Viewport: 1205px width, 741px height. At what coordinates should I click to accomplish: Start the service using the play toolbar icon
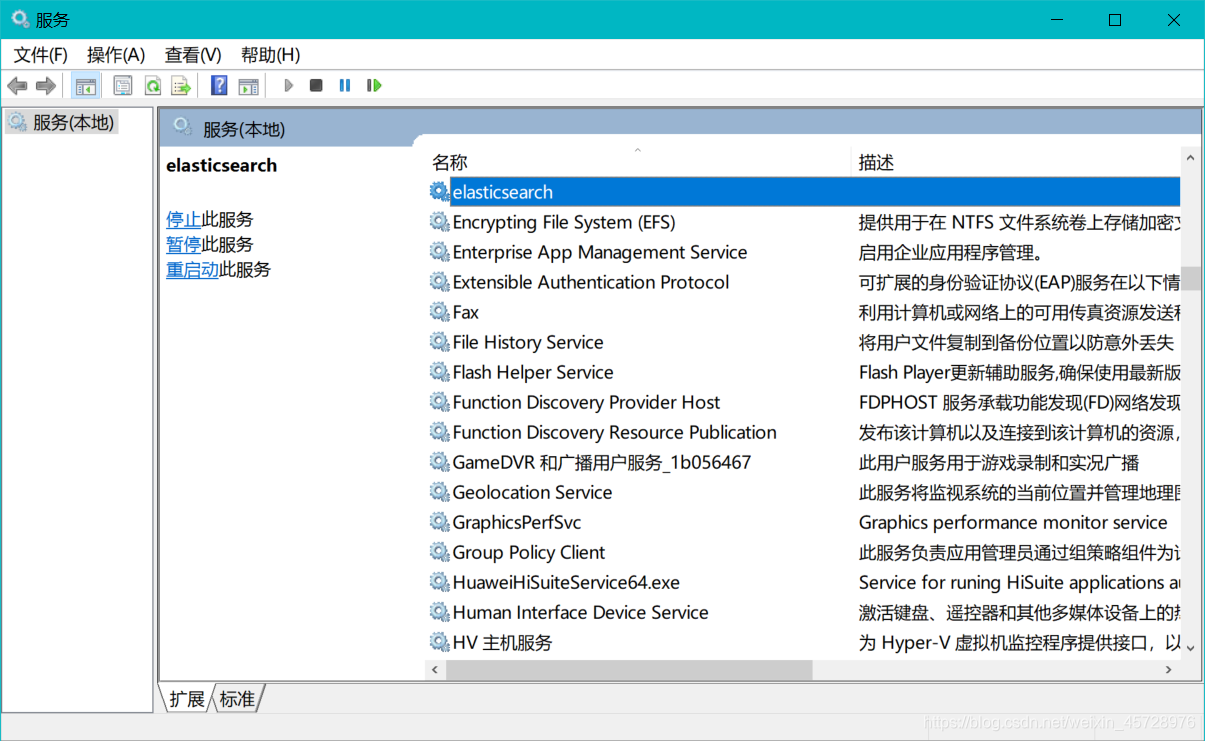288,85
